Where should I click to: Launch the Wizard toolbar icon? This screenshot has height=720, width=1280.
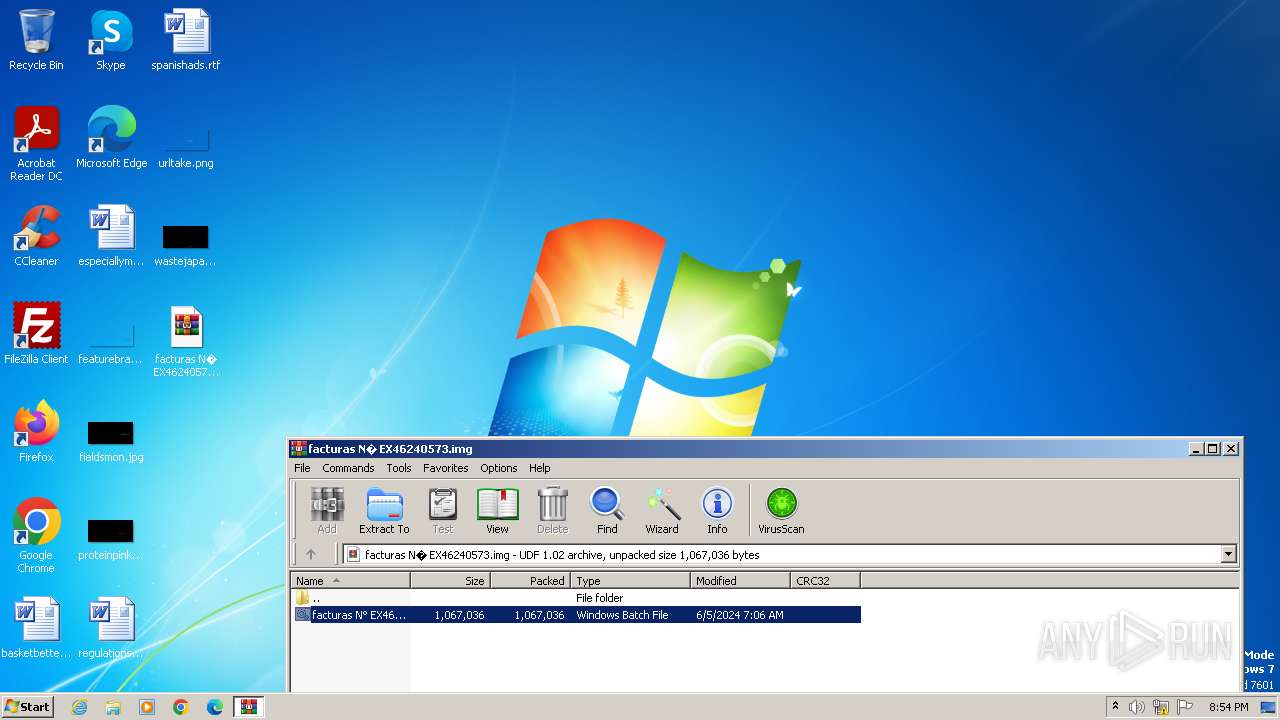coord(662,511)
